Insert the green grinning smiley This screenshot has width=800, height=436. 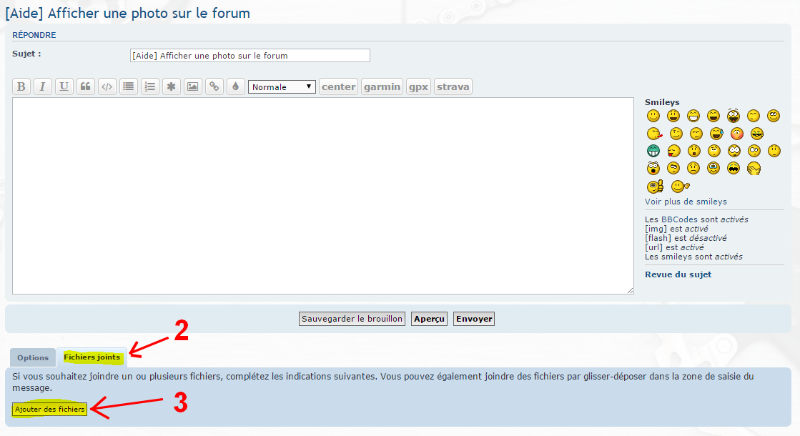[653, 151]
